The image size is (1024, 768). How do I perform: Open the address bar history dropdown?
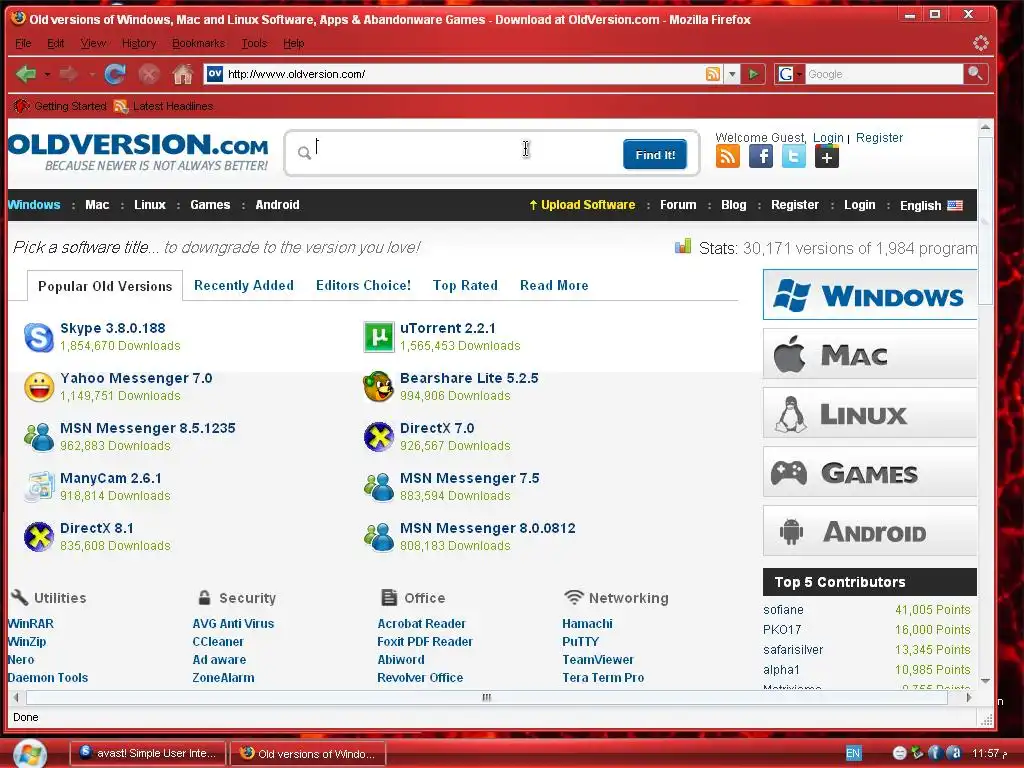pos(732,74)
